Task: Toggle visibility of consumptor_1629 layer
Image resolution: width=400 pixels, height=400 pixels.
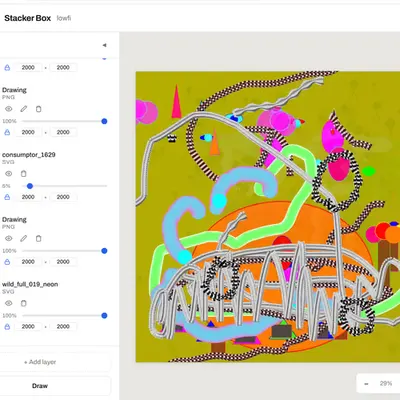Action: tap(9, 174)
